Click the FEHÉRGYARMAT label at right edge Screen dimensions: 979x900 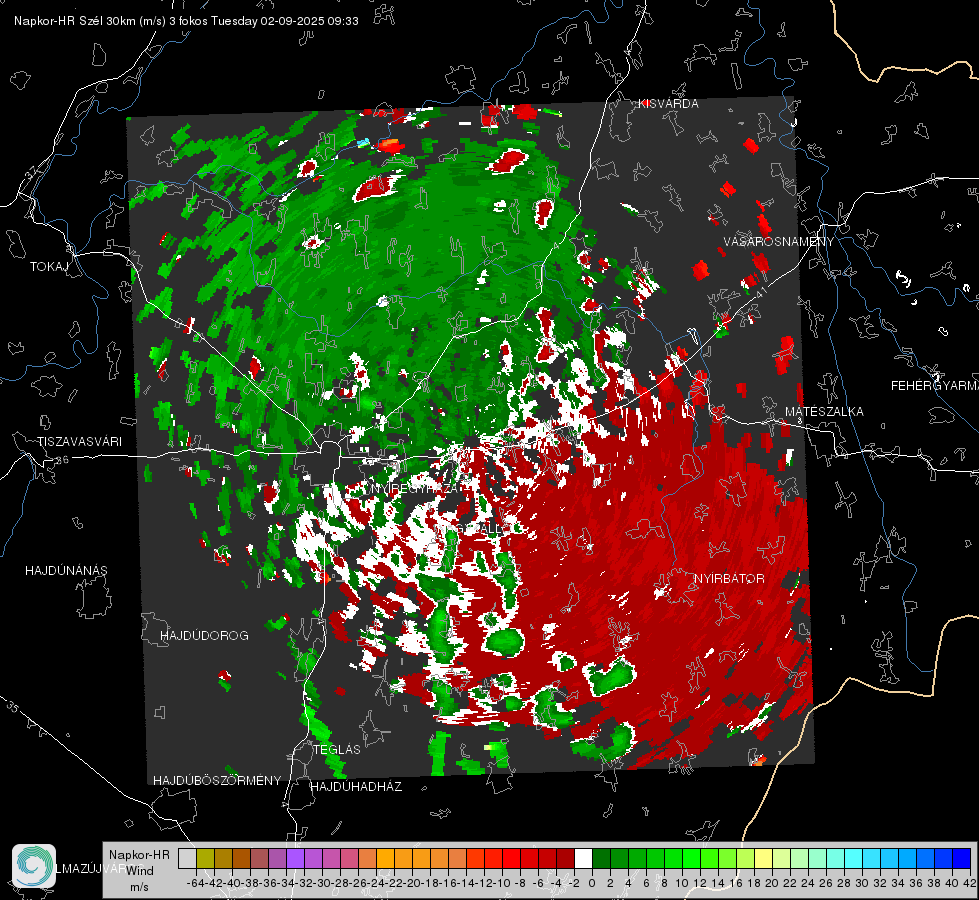[x=935, y=386]
